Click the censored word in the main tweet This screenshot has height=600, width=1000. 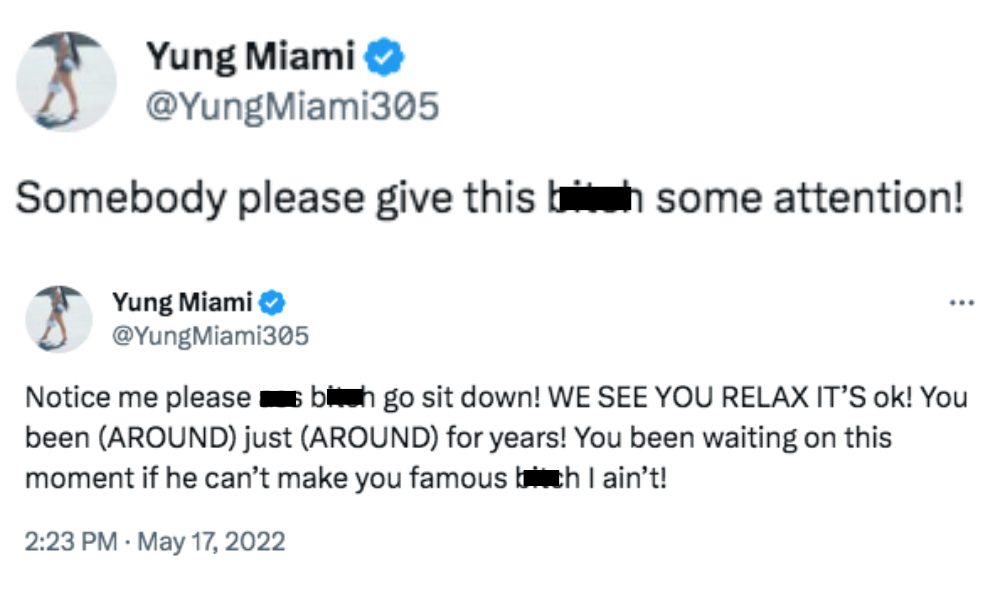pos(591,198)
